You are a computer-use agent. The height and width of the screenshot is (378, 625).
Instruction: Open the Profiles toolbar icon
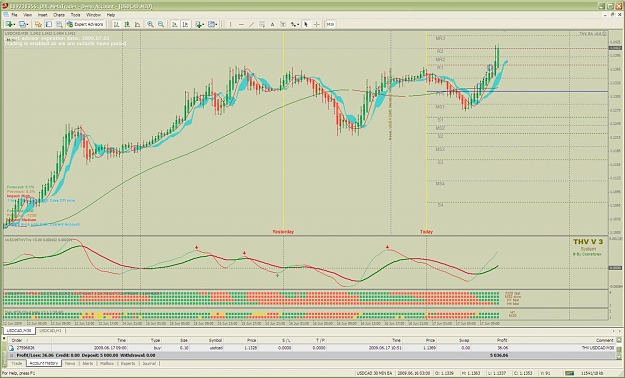(x=22, y=24)
